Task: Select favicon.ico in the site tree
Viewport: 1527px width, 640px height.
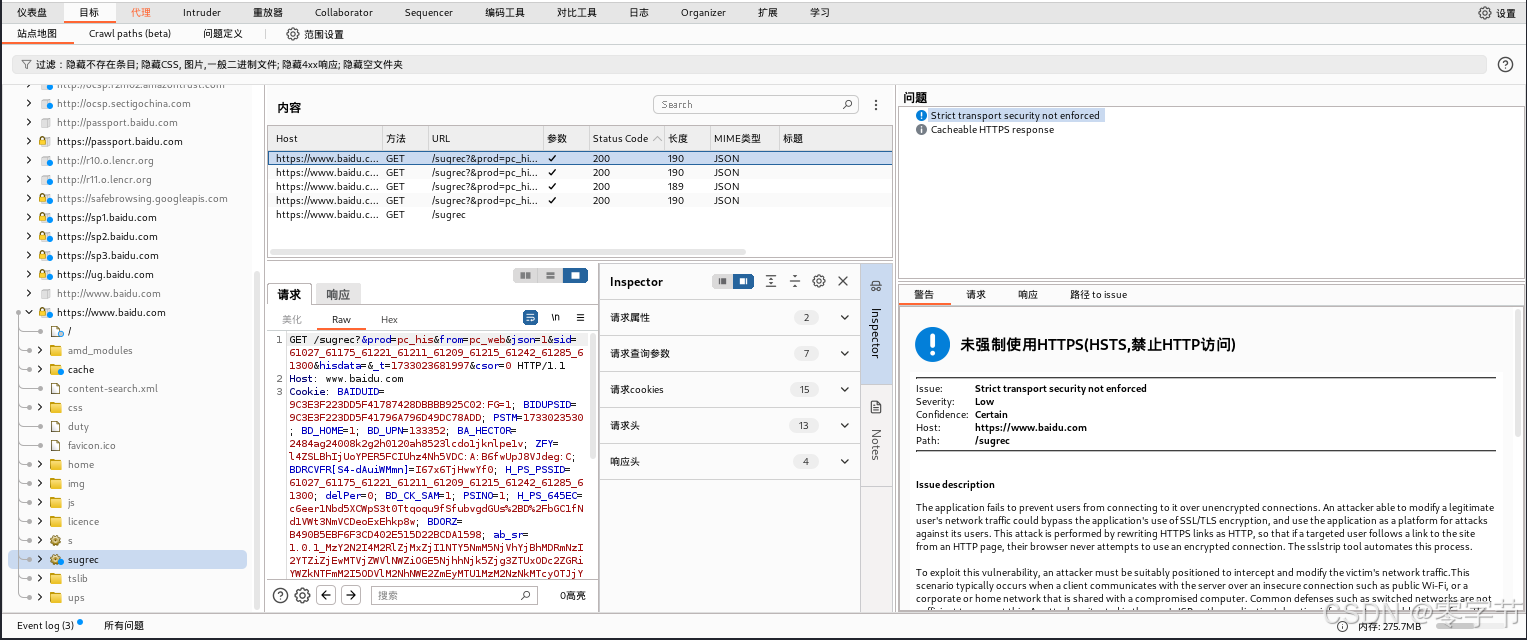Action: pyautogui.click(x=91, y=446)
